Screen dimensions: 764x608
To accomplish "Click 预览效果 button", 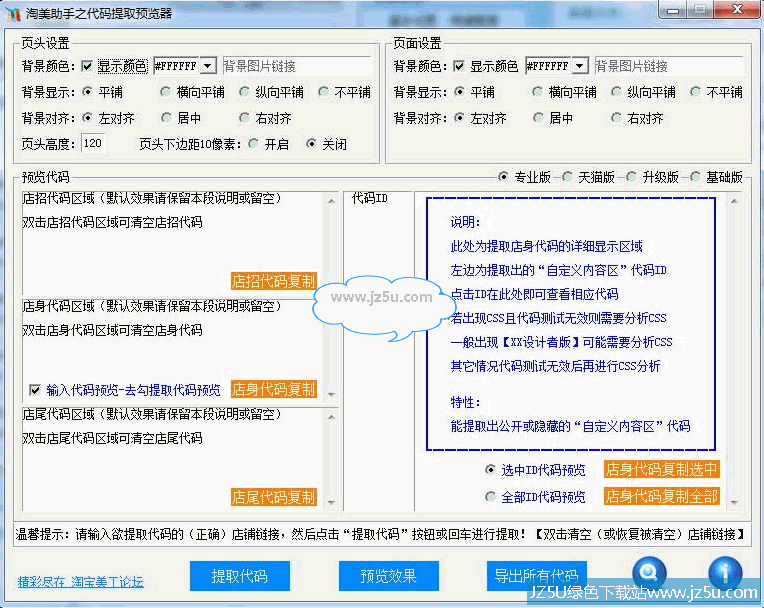I will point(389,576).
